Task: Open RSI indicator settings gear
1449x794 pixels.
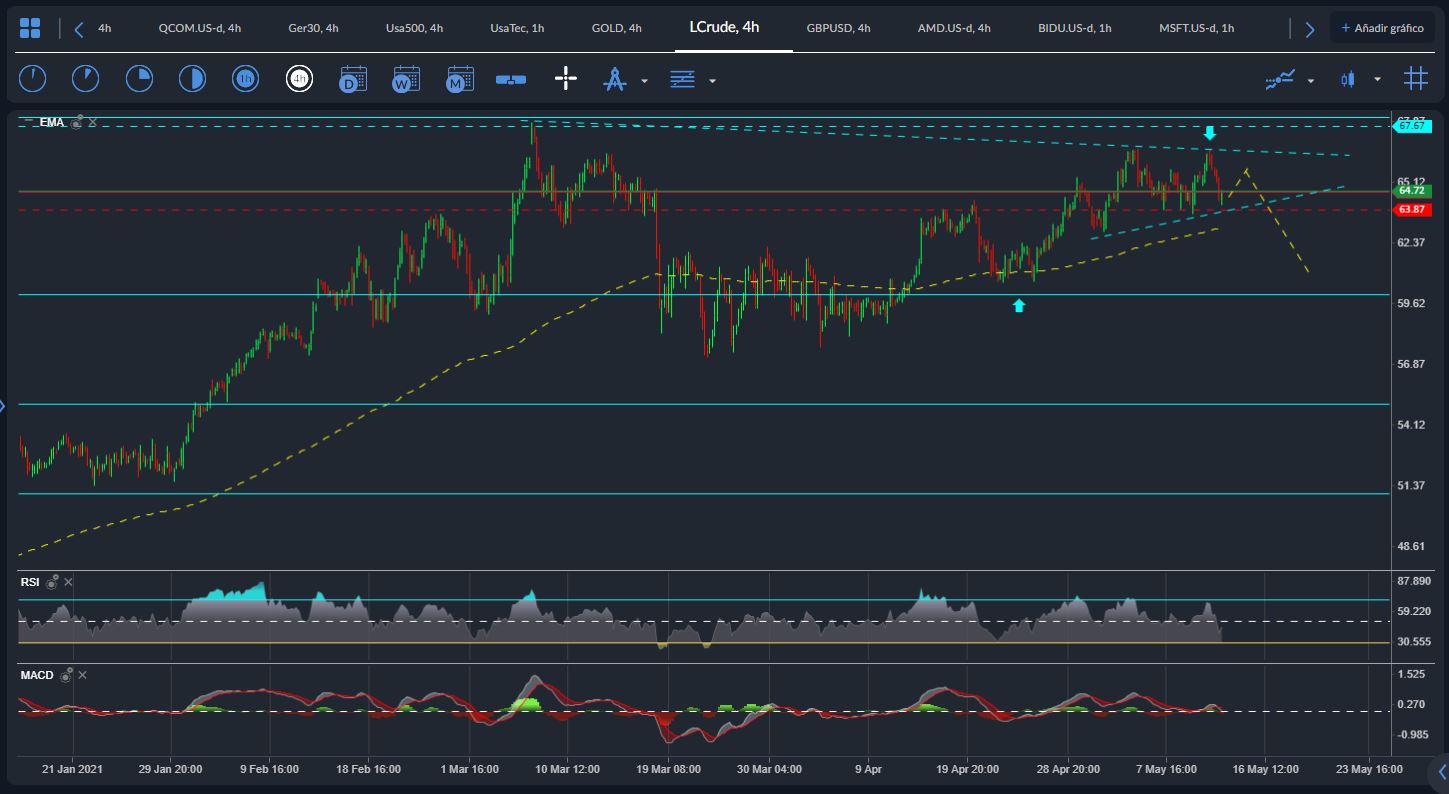Action: (52, 582)
